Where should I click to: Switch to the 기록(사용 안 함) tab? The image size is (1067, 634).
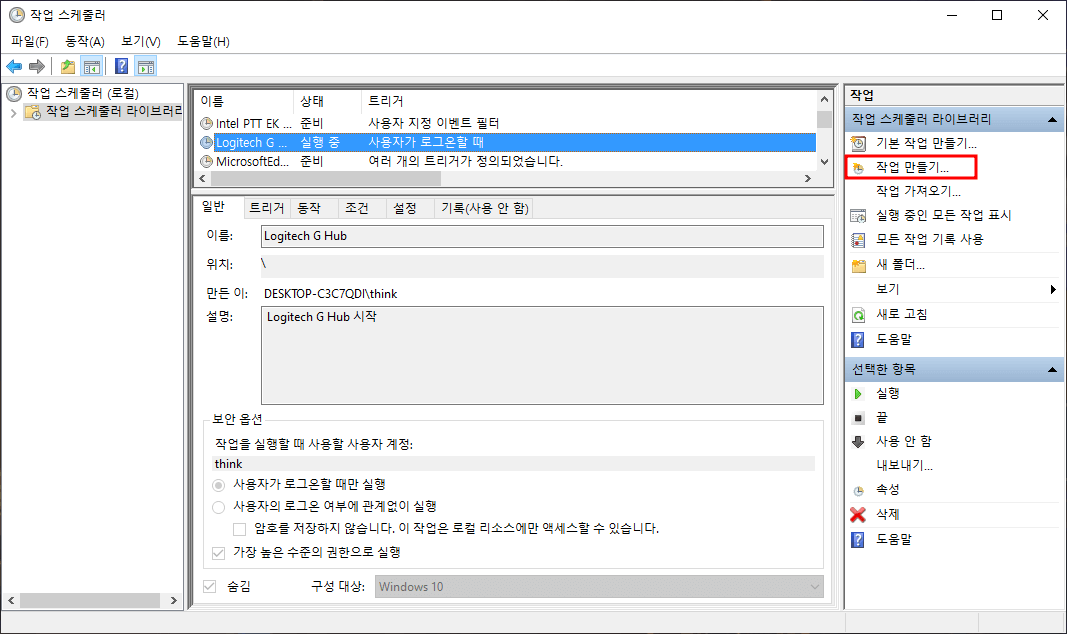pos(485,208)
